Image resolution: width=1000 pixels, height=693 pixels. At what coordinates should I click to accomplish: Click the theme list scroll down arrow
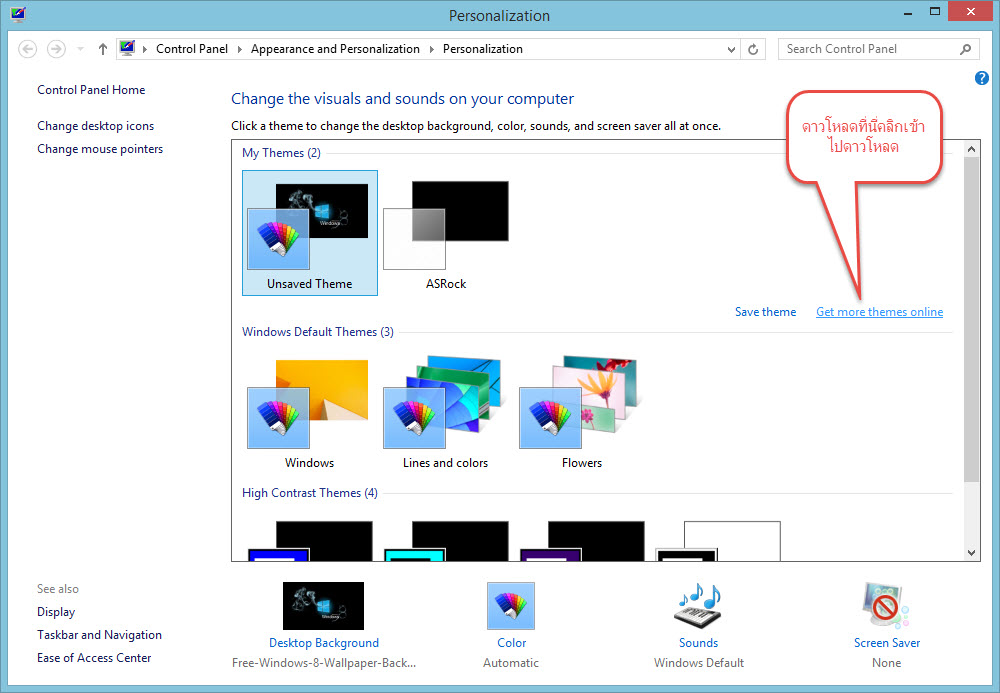971,553
